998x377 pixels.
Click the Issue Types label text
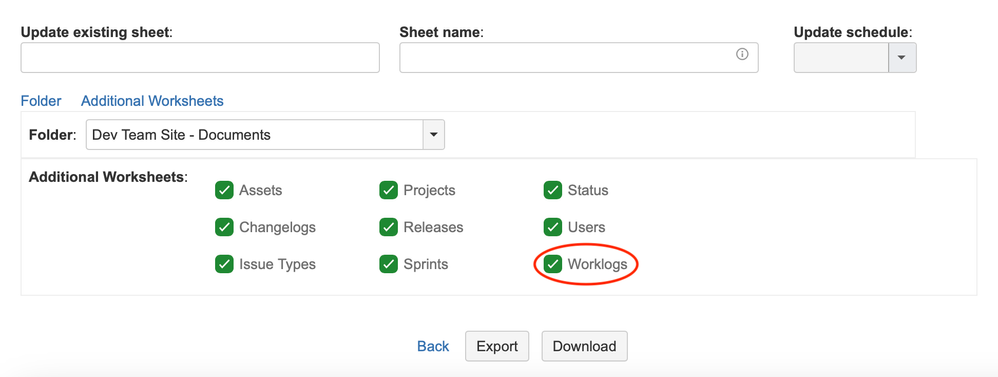pyautogui.click(x=278, y=264)
